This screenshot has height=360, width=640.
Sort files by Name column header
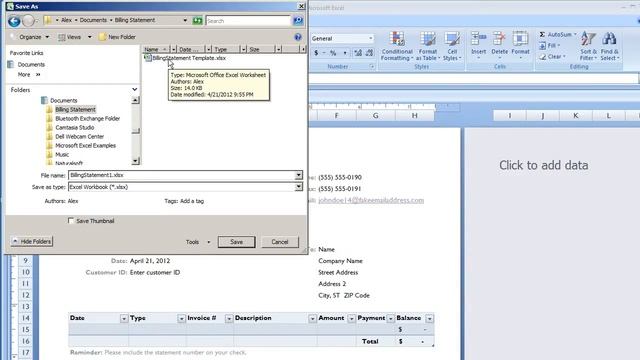pos(156,49)
